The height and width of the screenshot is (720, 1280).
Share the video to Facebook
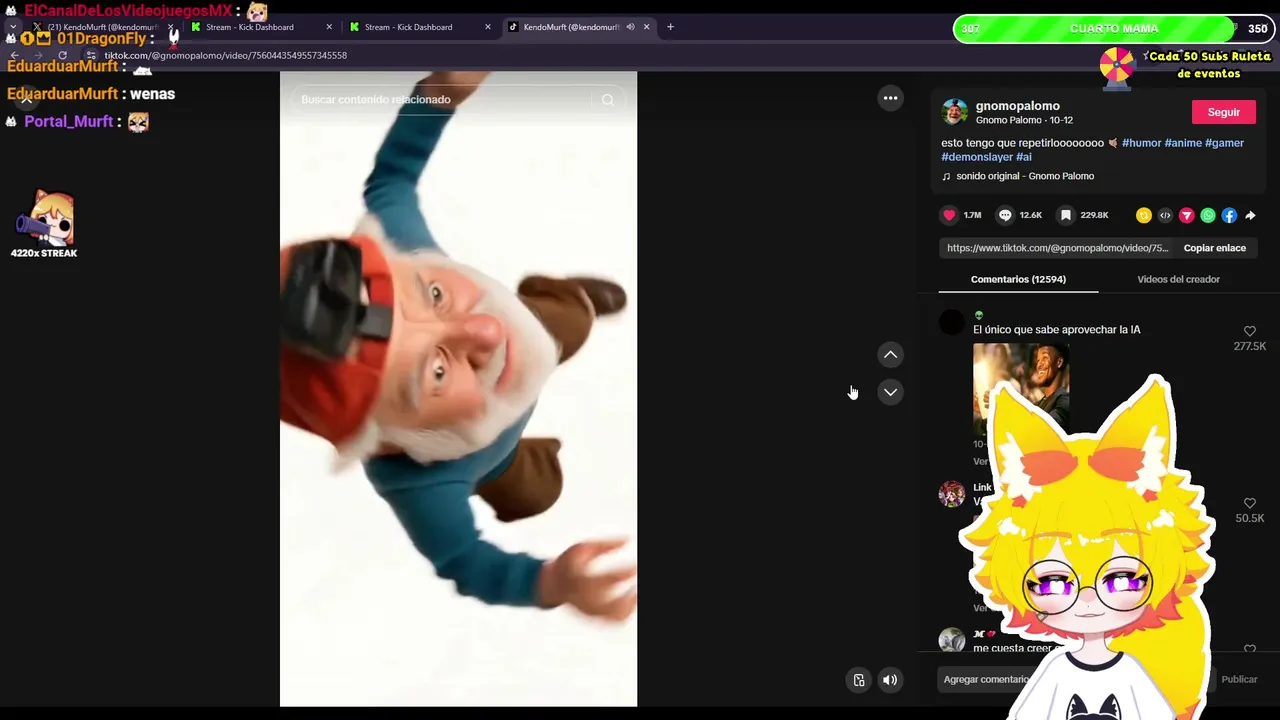pyautogui.click(x=1229, y=215)
